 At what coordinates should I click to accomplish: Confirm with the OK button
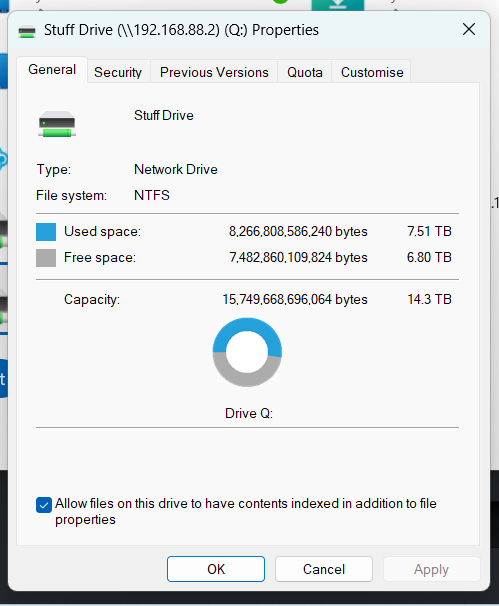point(216,569)
